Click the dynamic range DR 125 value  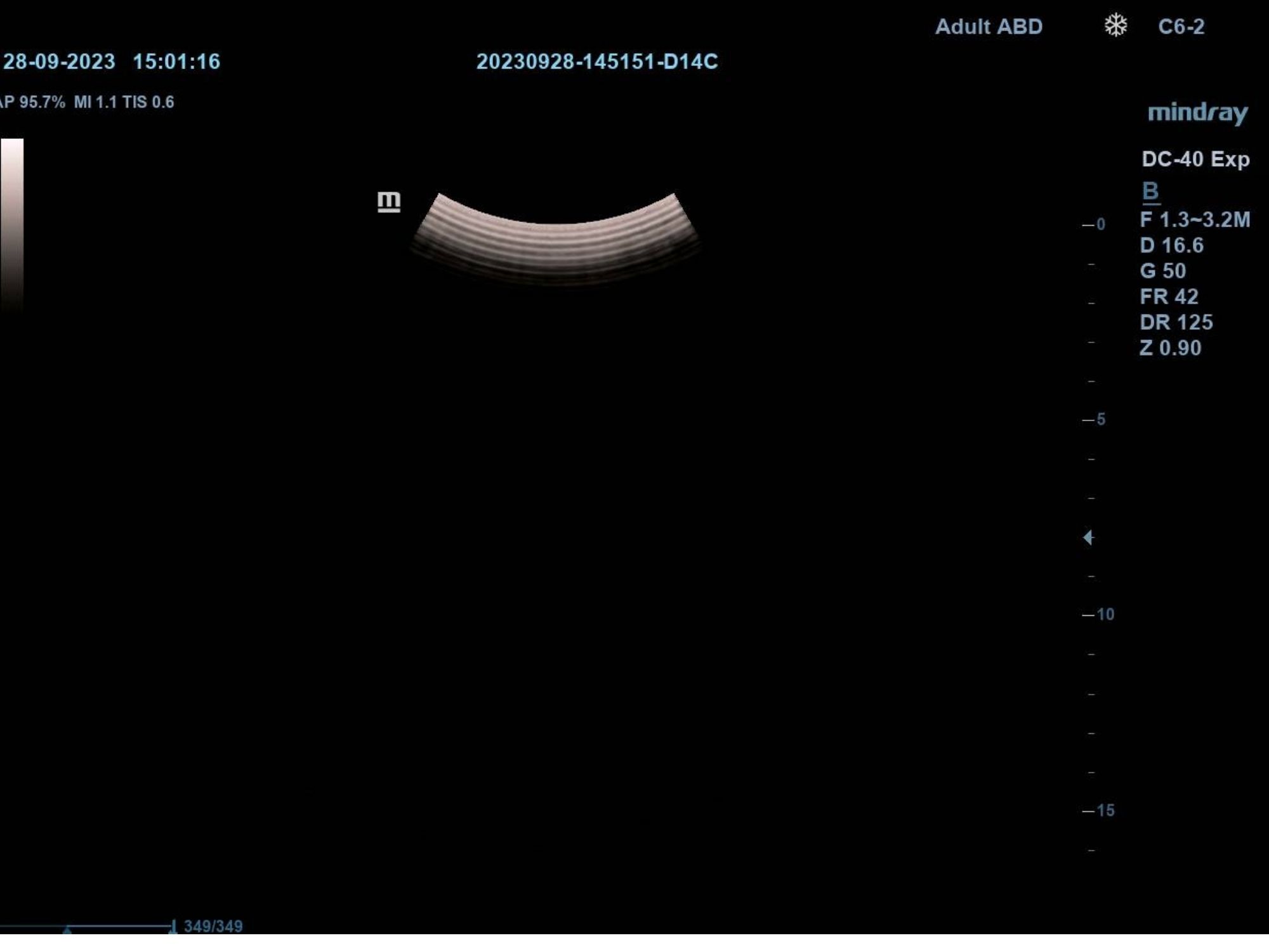(x=1176, y=322)
